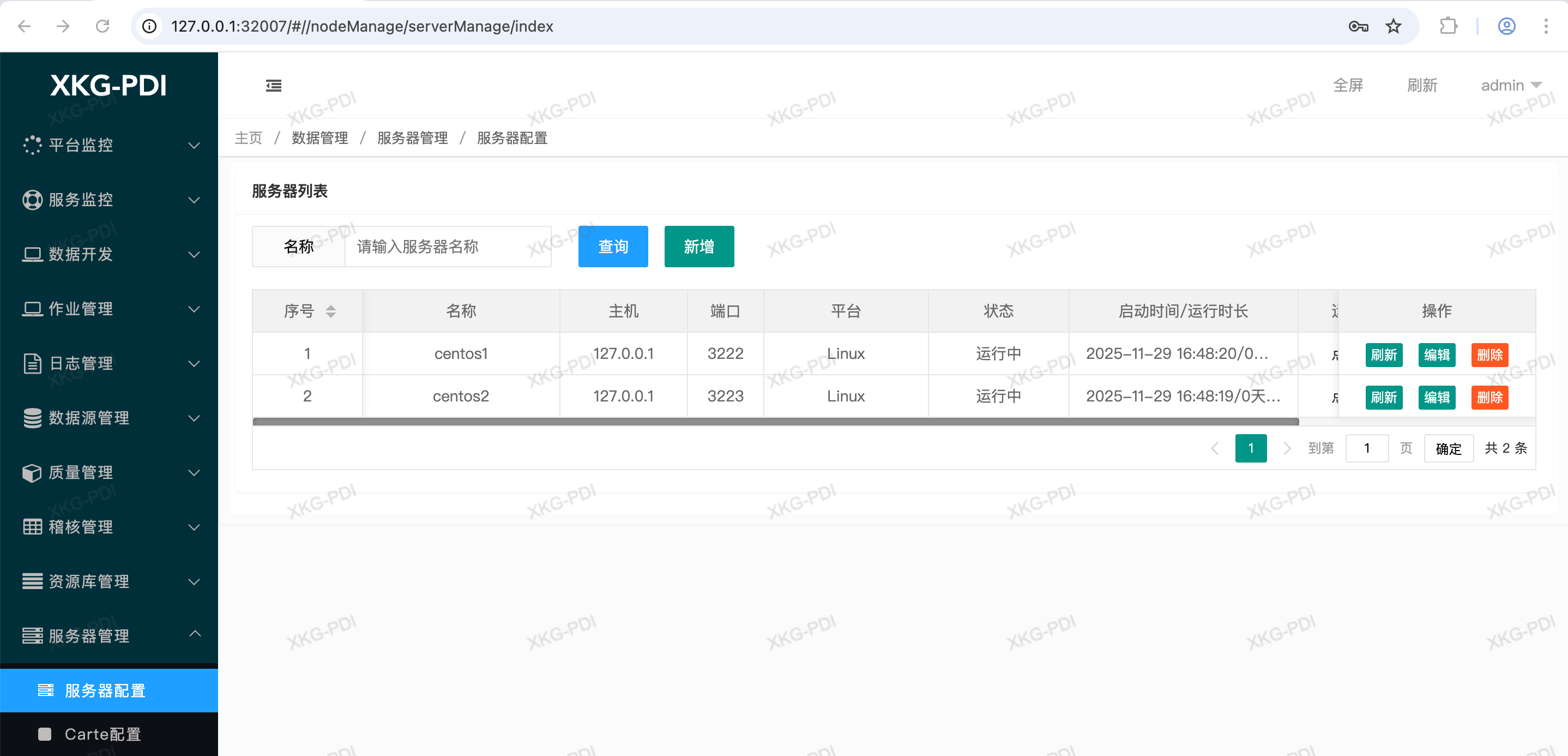The height and width of the screenshot is (756, 1568).
Task: Click the 数据源管理 database icon
Action: tap(32, 418)
